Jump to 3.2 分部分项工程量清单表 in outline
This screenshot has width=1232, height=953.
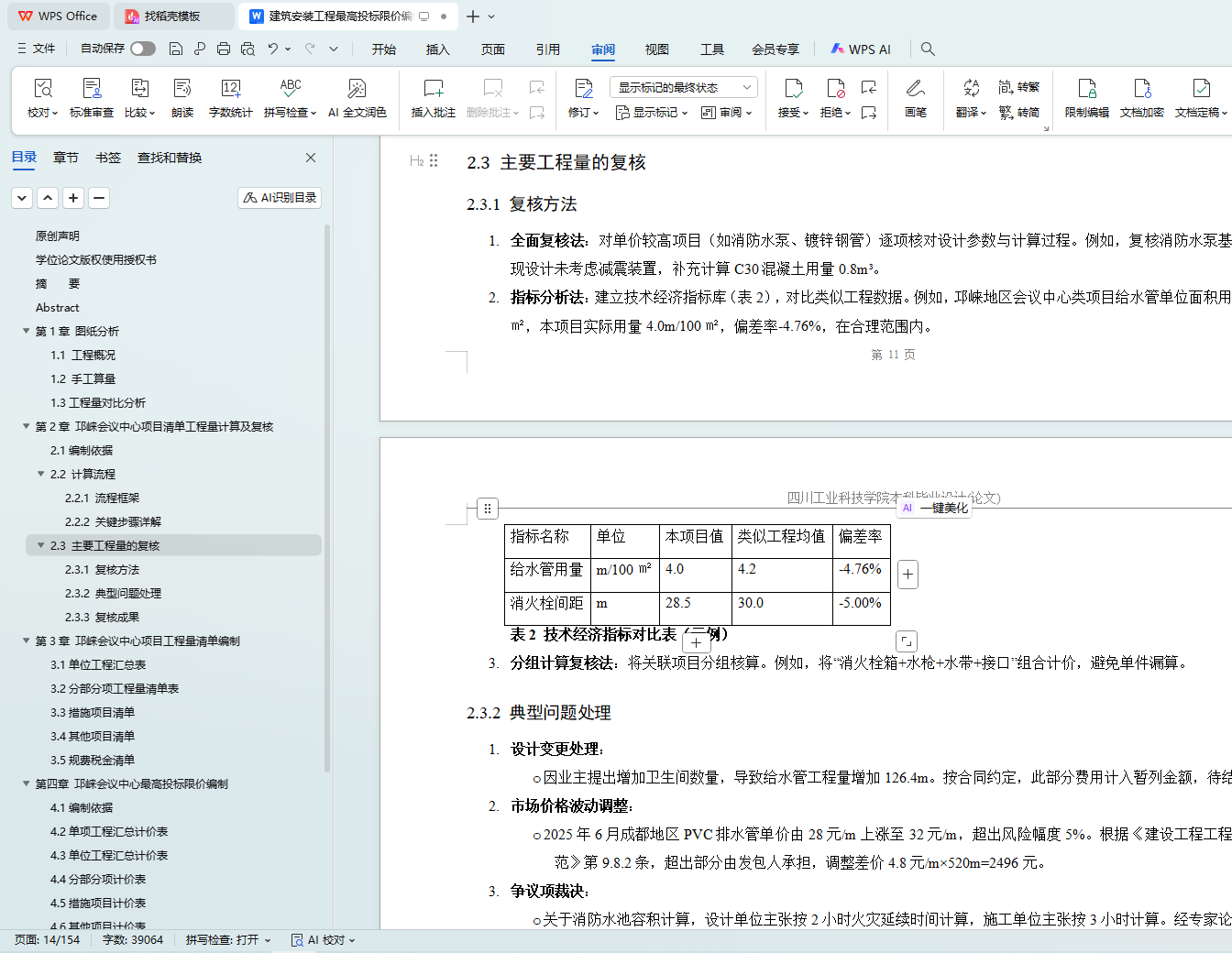[x=115, y=688]
